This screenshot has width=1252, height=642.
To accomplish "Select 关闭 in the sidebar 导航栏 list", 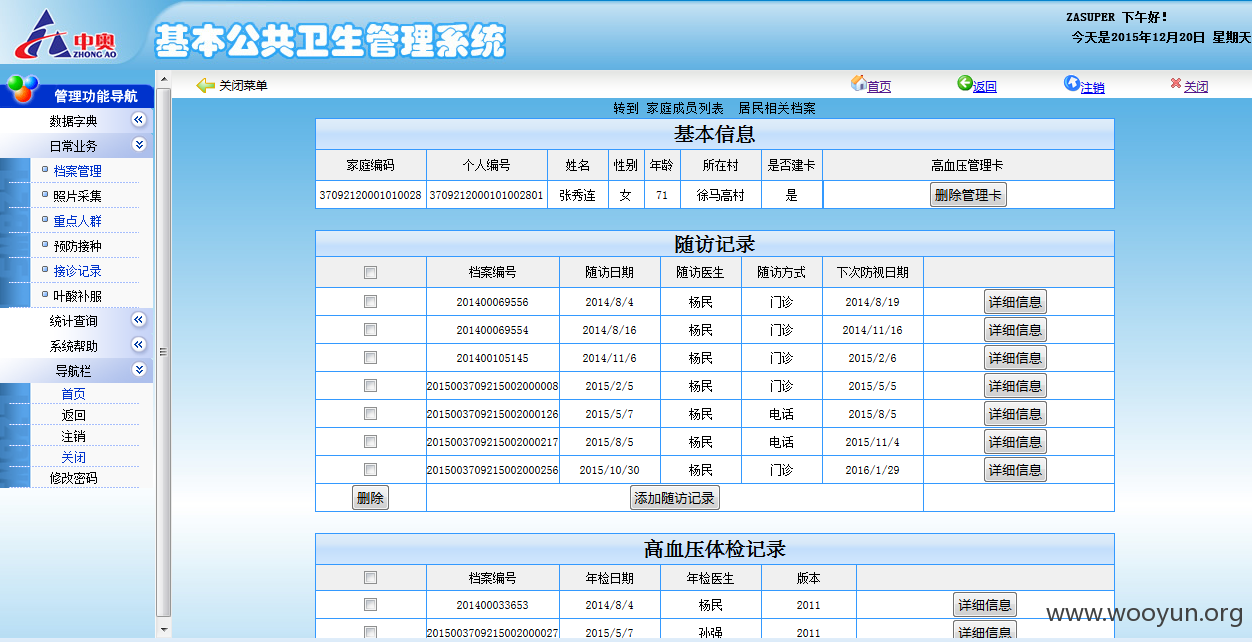I will tap(74, 457).
